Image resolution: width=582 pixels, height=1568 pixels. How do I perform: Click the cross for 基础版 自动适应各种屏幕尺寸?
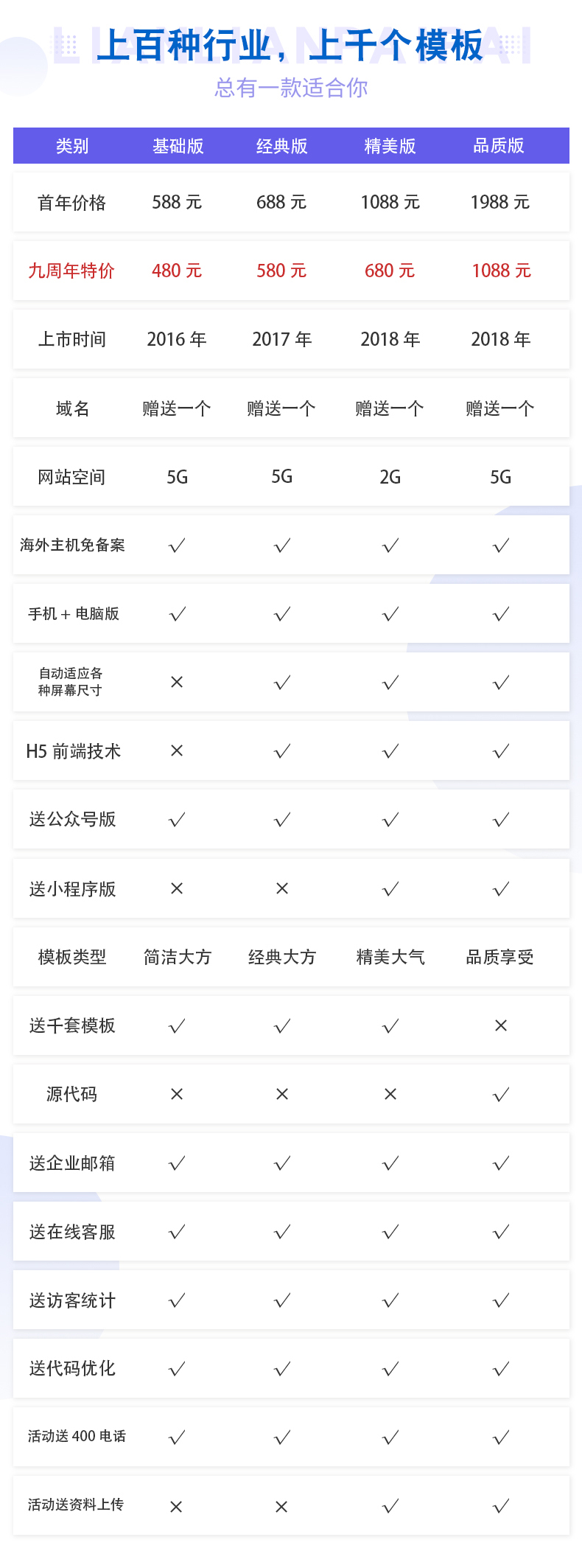177,682
